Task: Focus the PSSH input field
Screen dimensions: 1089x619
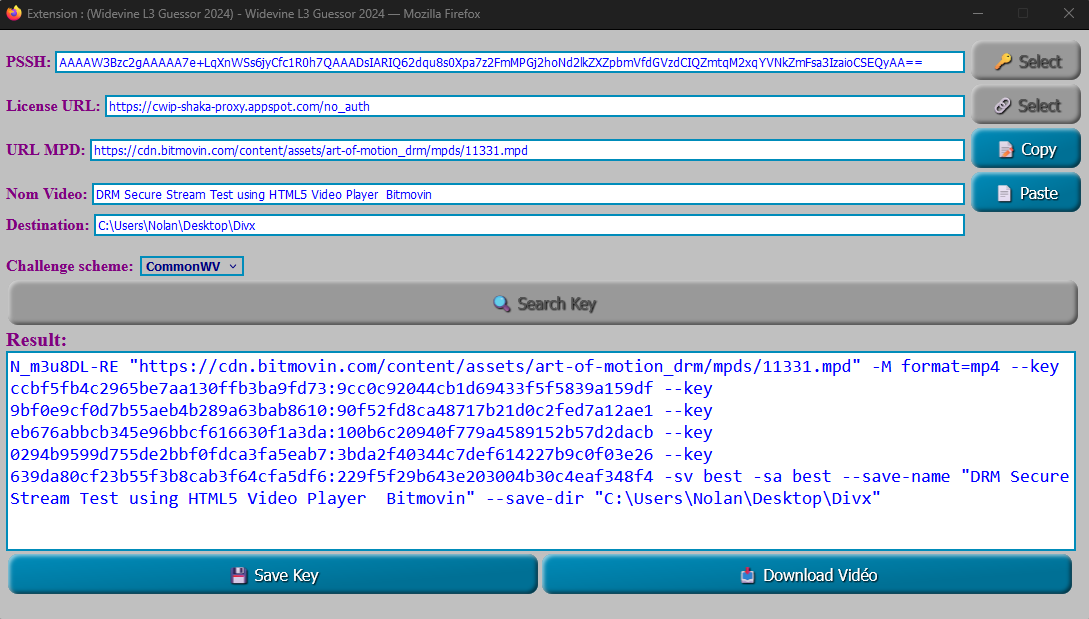Action: [510, 63]
